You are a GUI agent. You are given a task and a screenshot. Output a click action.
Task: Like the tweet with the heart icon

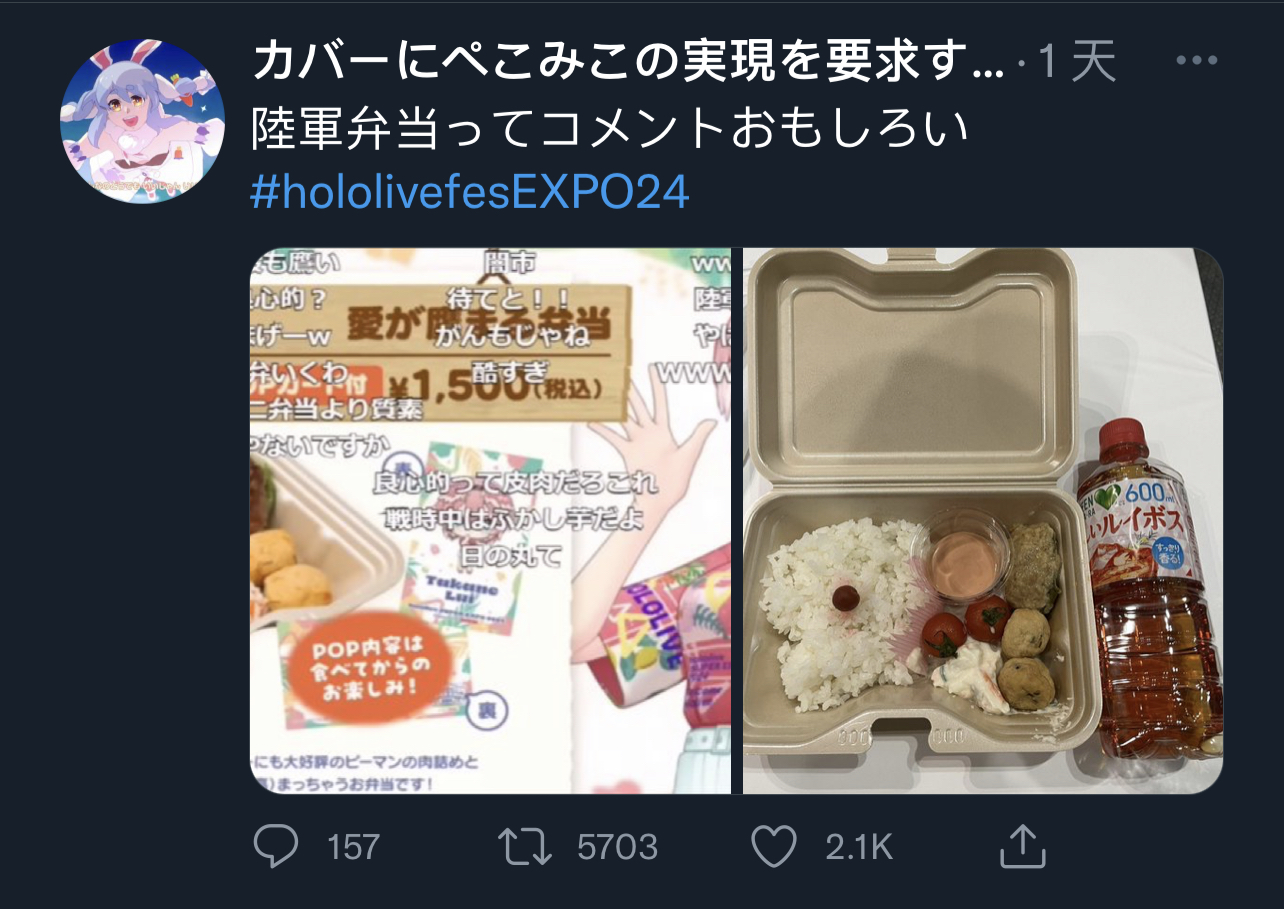coord(772,847)
